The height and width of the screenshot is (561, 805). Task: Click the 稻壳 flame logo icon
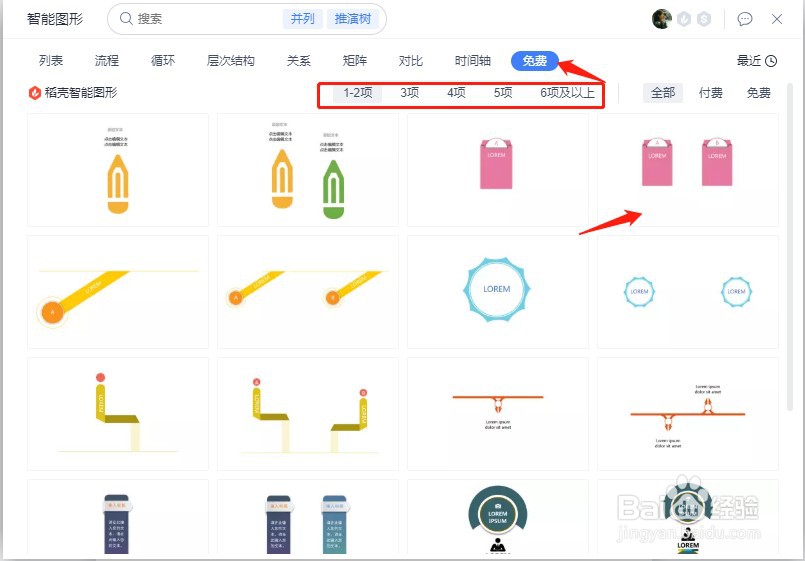pos(34,93)
